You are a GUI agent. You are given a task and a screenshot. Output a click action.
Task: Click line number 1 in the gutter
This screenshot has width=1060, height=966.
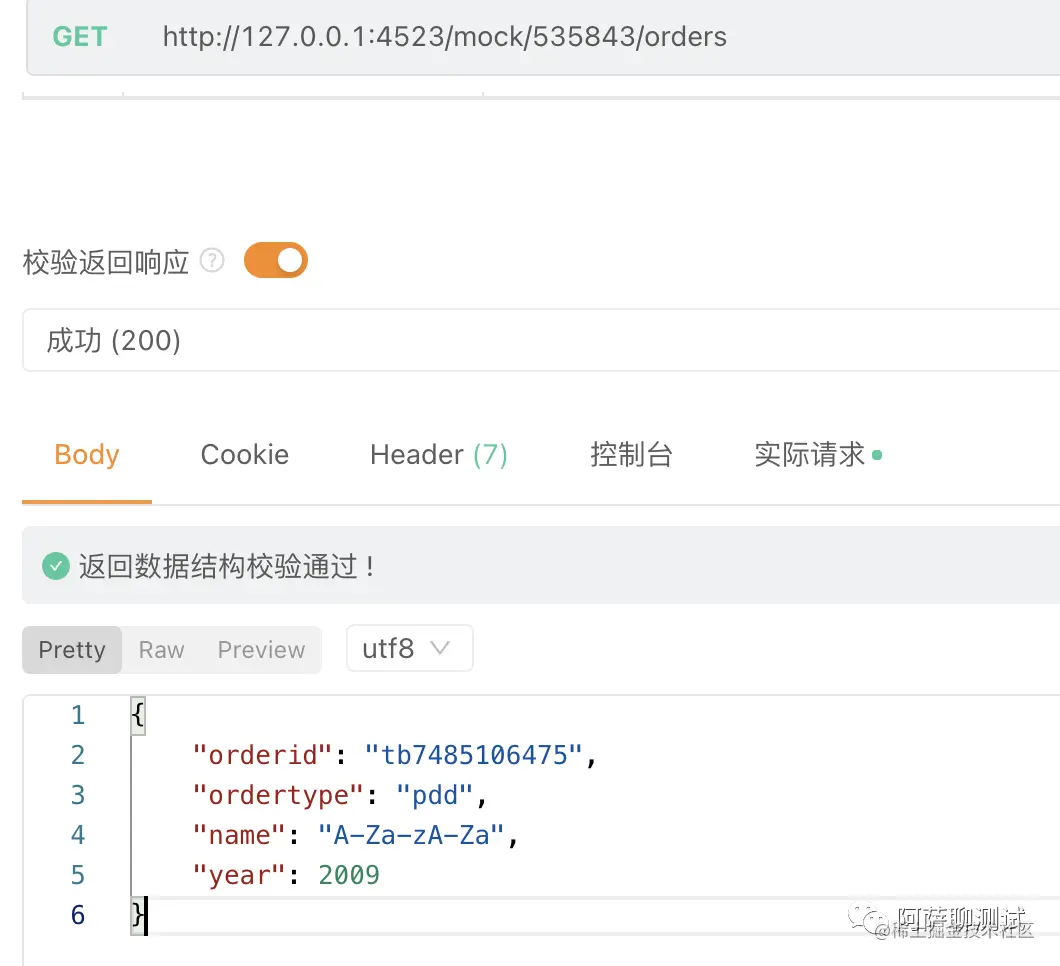(78, 715)
